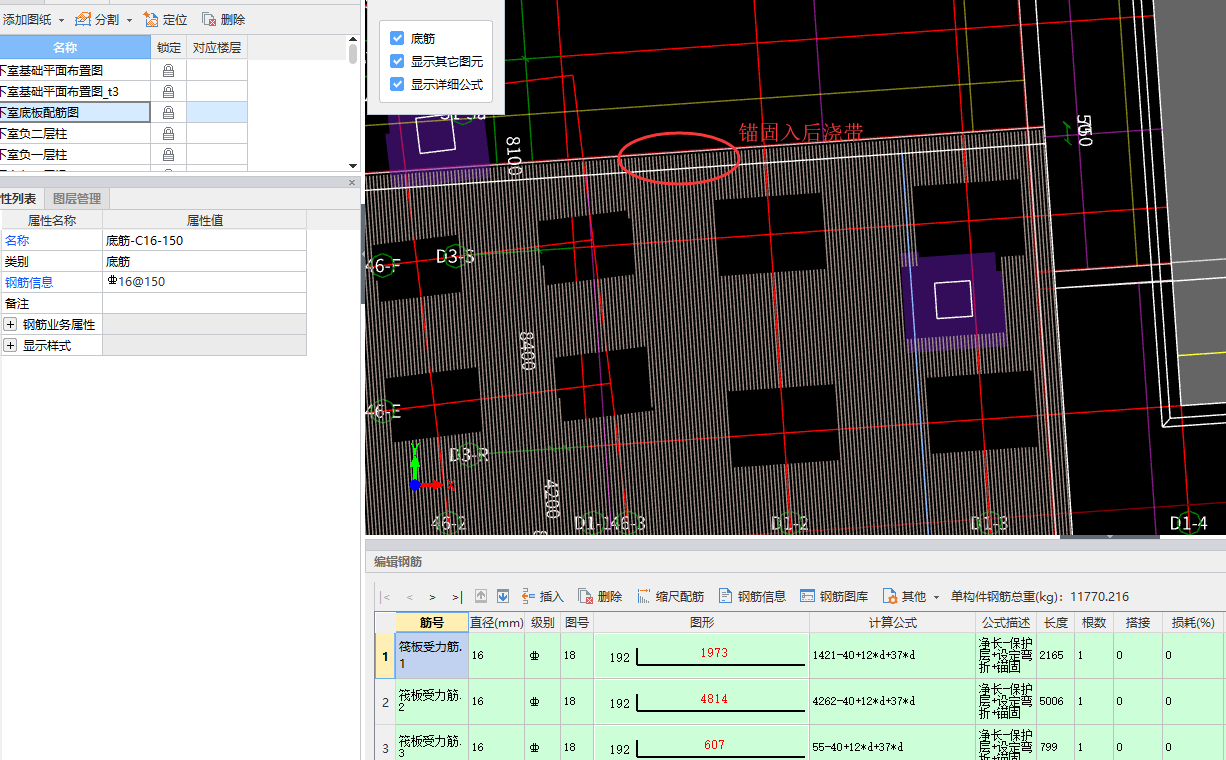Click shape dimension 4814 in row 2
The height and width of the screenshot is (760, 1226).
pos(714,699)
